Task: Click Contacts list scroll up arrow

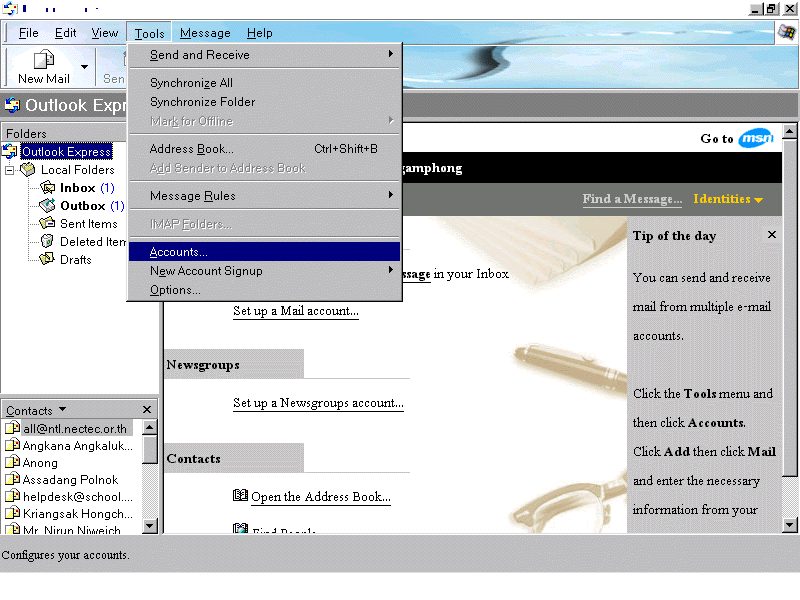Action: click(x=149, y=427)
